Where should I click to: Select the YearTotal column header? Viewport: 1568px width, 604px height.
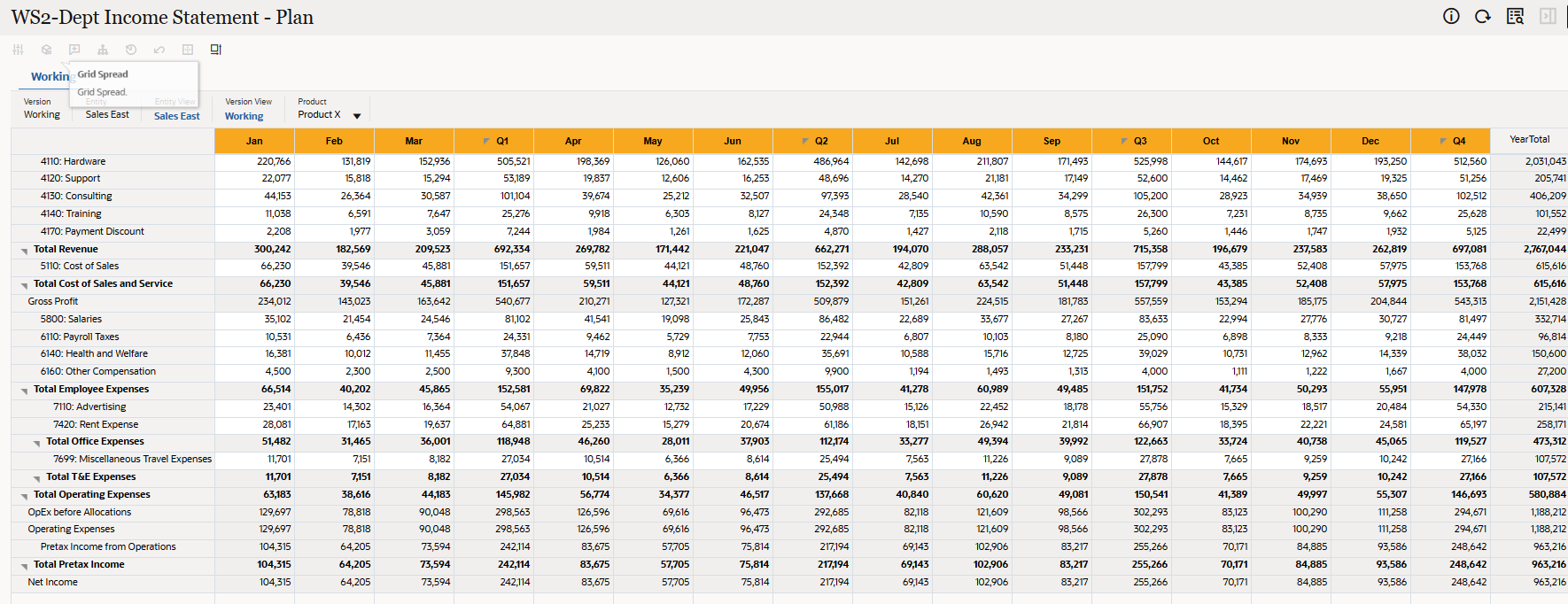click(1530, 140)
